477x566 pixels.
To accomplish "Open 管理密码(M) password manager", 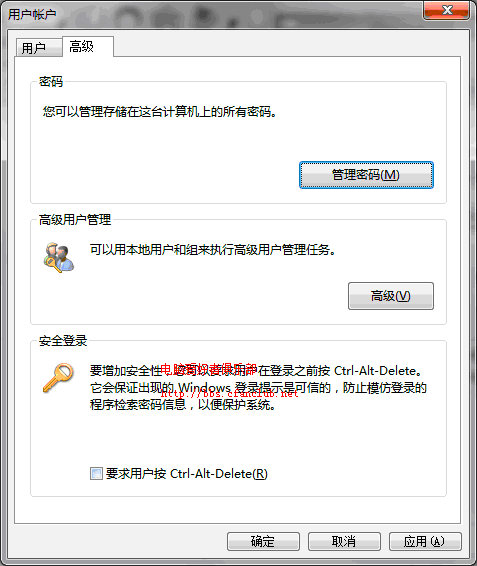I will 366,175.
